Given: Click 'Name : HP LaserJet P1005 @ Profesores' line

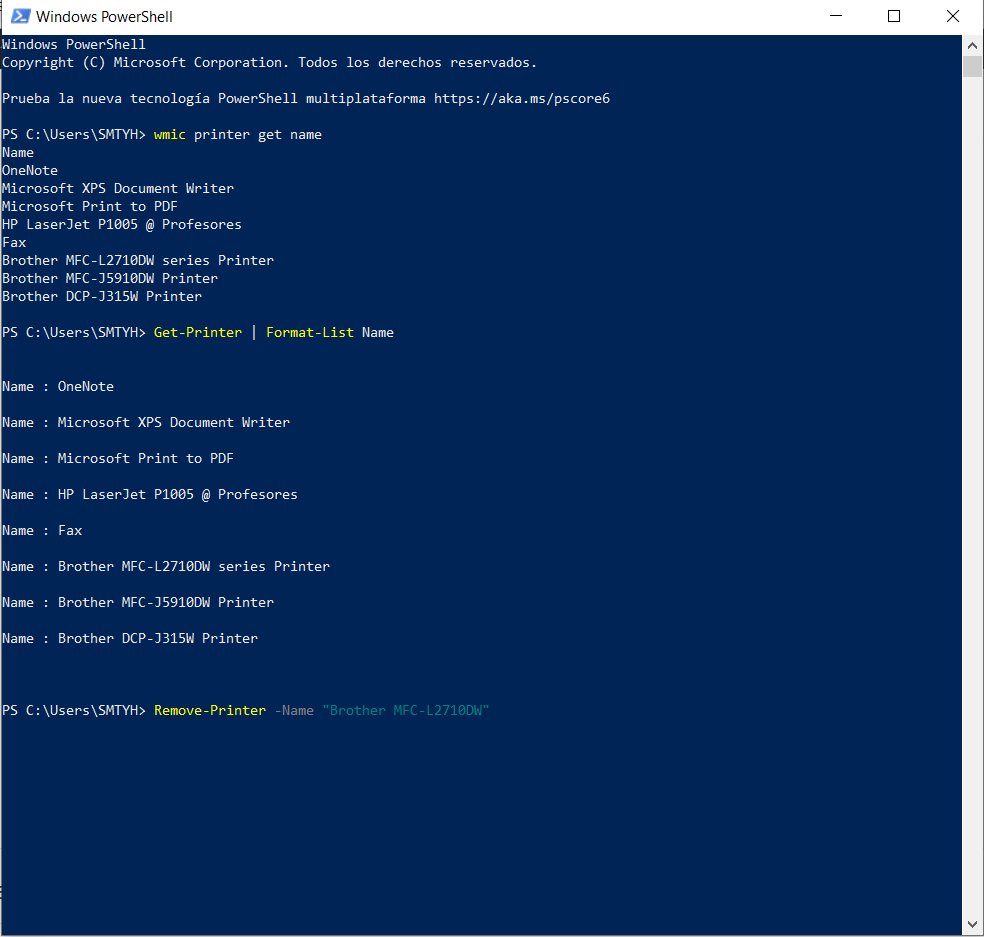Looking at the screenshot, I should tap(150, 495).
